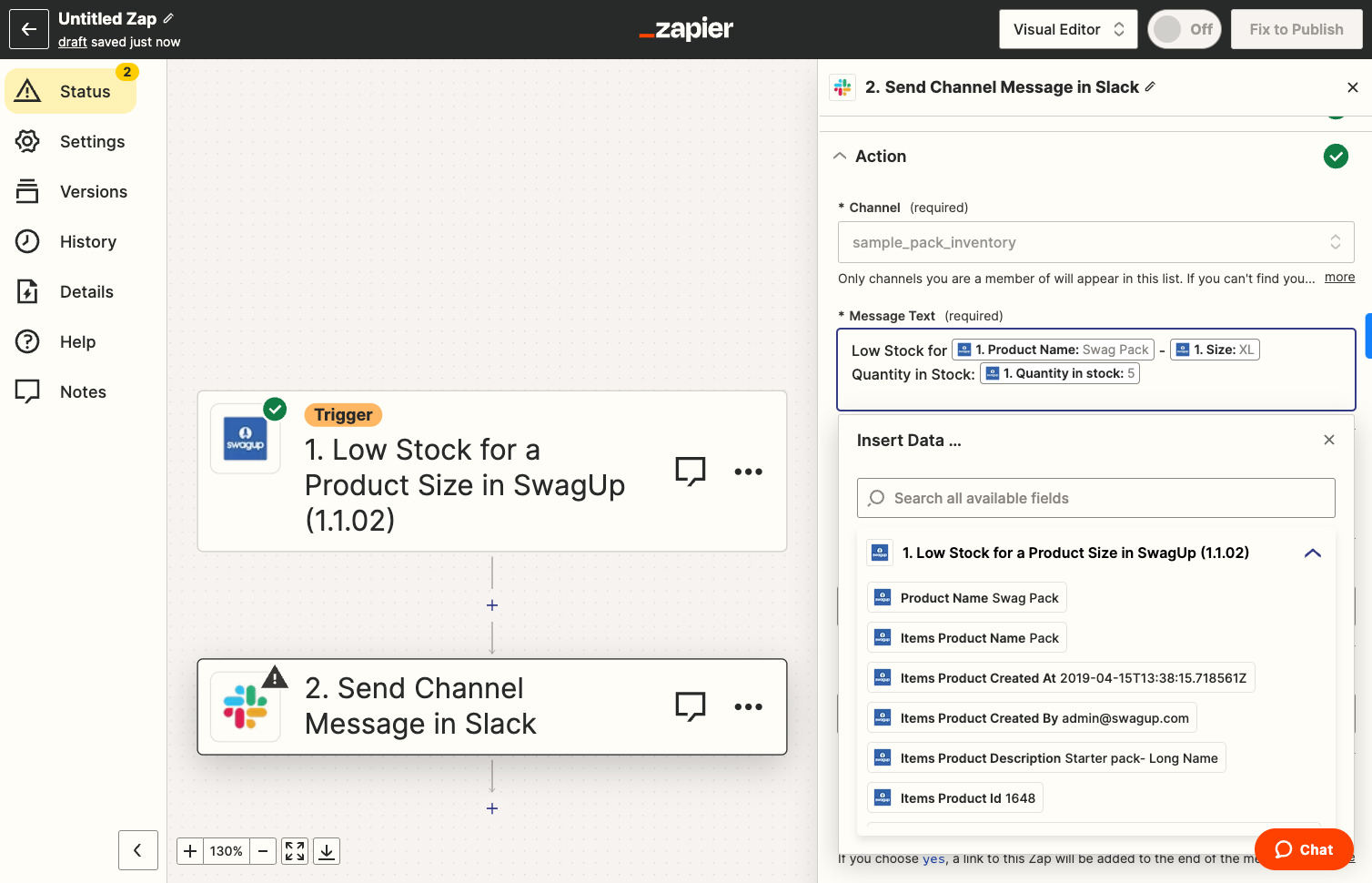Open the Status sidebar item
The width and height of the screenshot is (1372, 883).
pos(71,91)
